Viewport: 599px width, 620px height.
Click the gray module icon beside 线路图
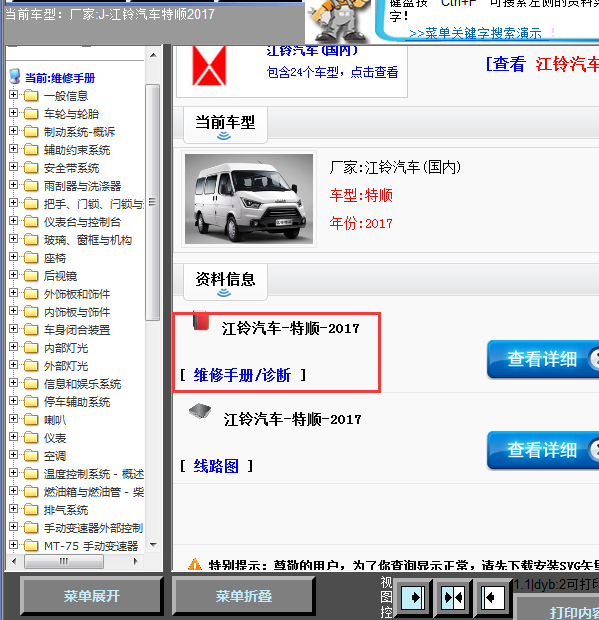coord(200,411)
